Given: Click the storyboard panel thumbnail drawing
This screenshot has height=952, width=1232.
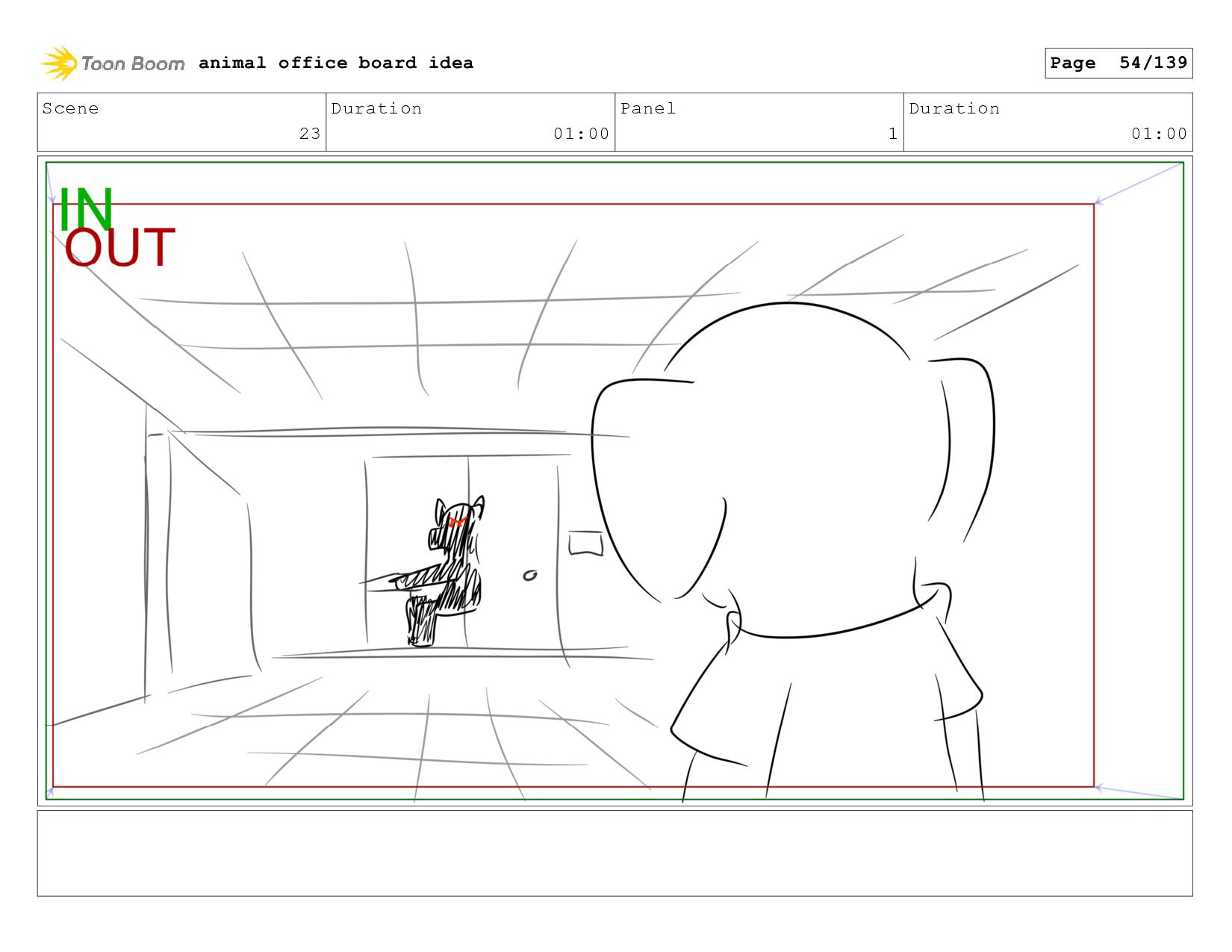Looking at the screenshot, I should (615, 481).
